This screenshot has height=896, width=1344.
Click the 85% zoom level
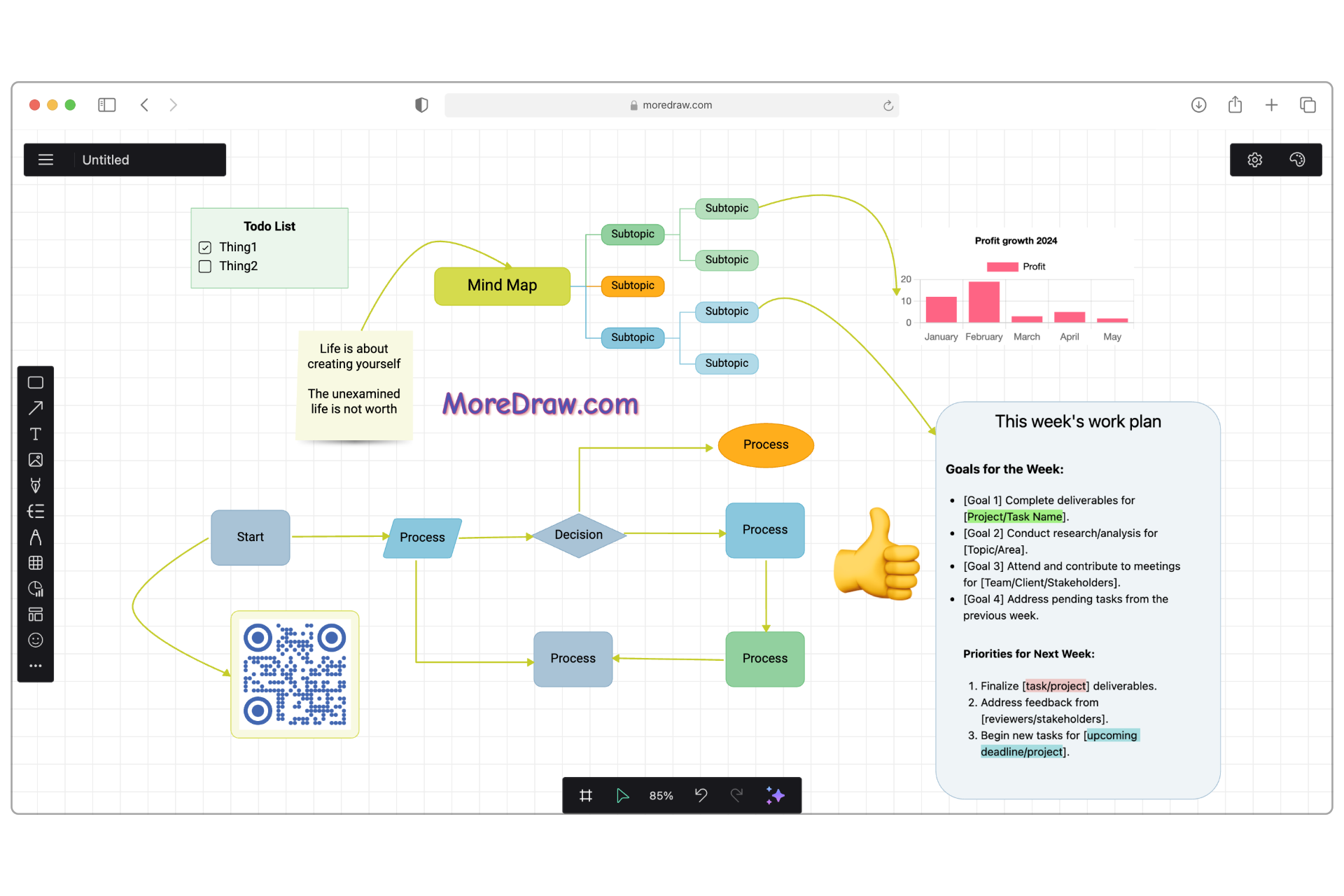(661, 796)
